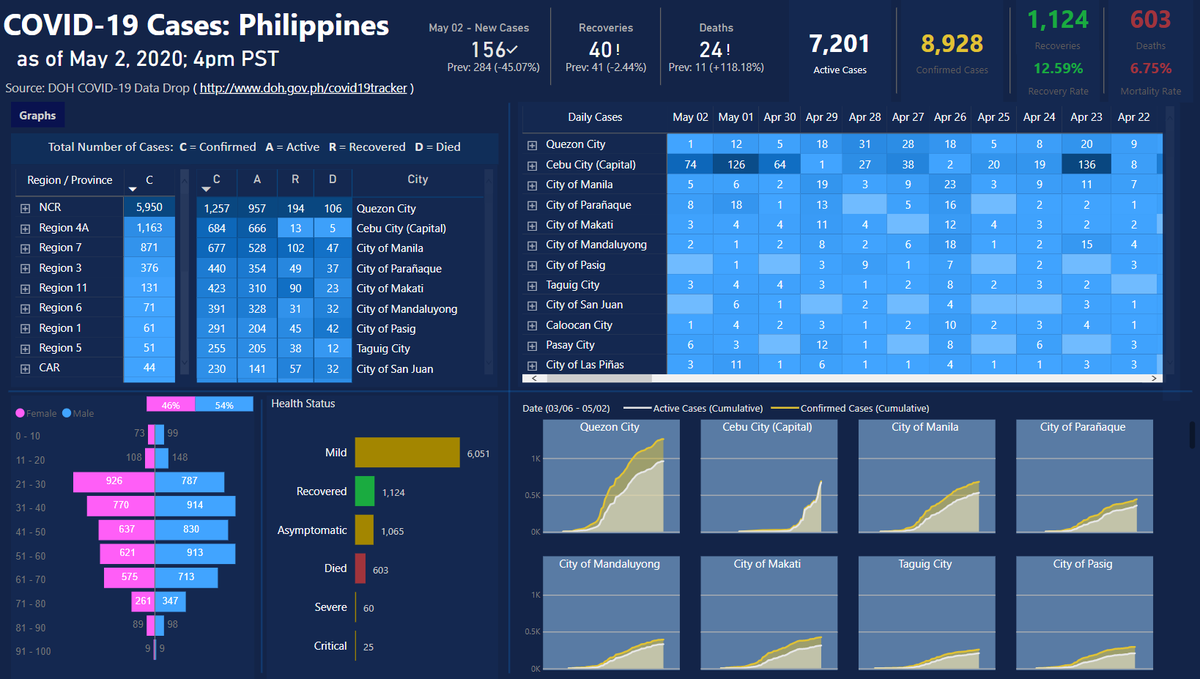
Task: Expand City of Manila daily cases row
Action: click(532, 185)
